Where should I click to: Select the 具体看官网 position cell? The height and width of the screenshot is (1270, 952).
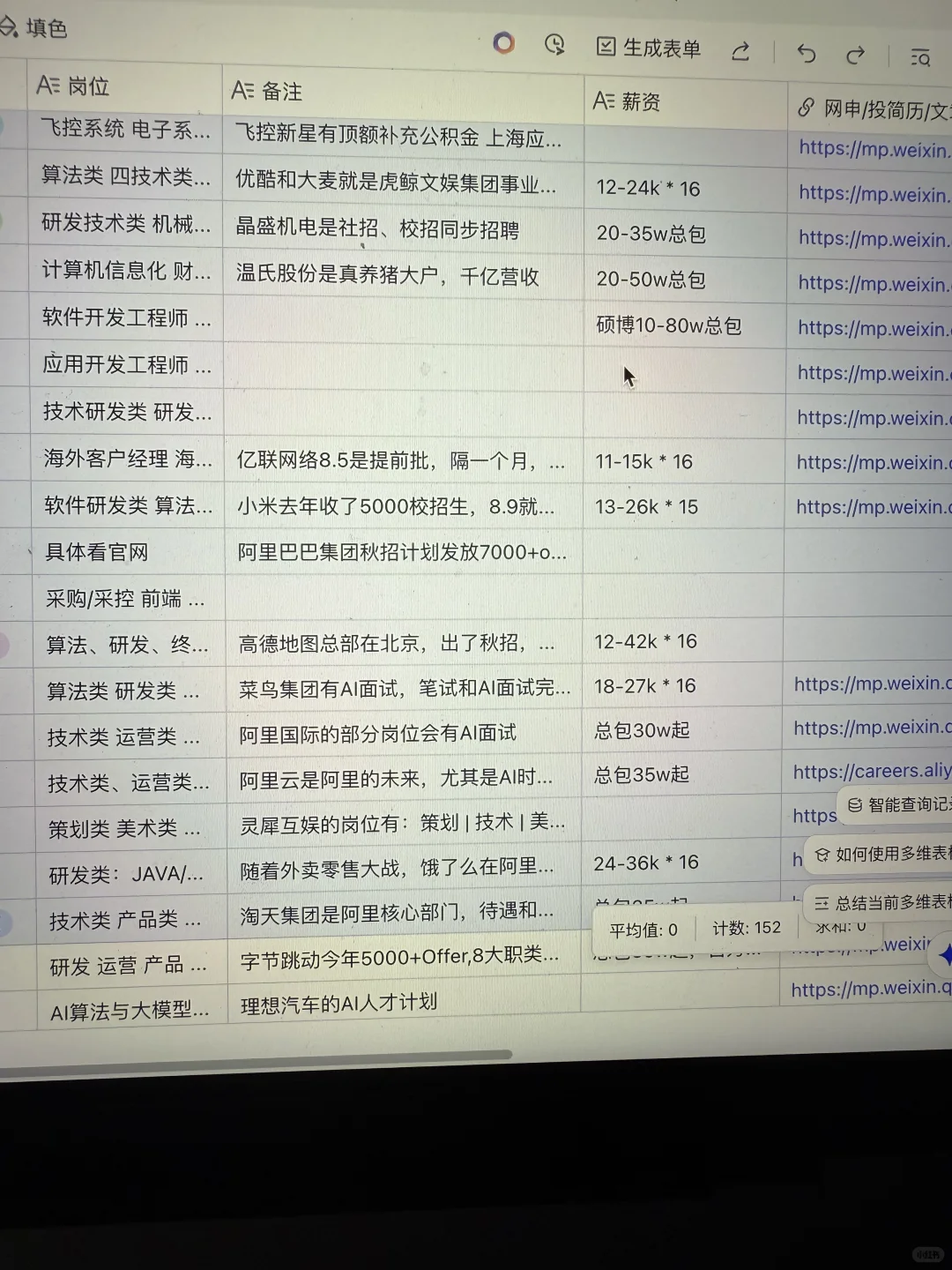click(x=128, y=552)
